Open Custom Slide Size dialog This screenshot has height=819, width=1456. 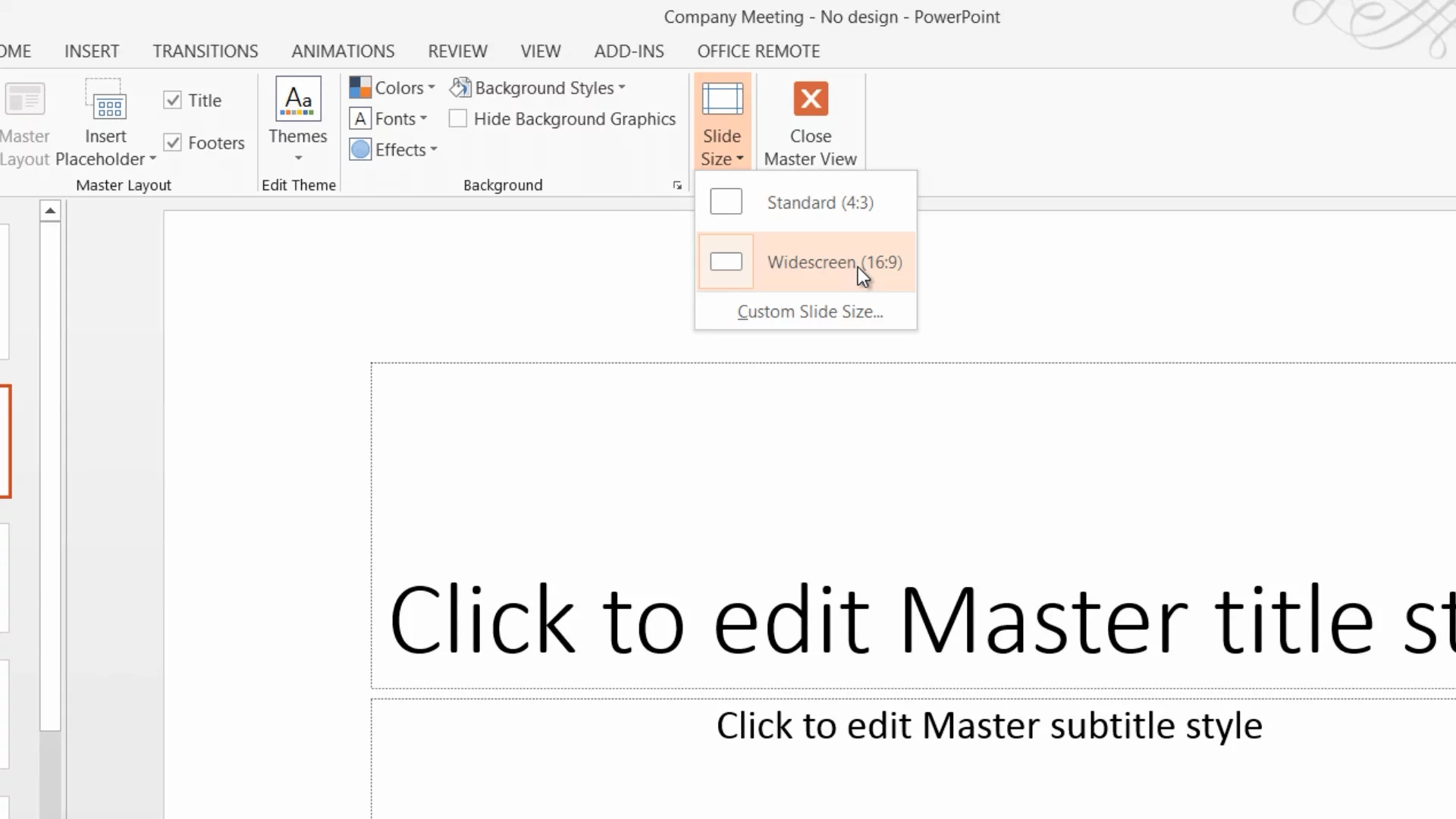pyautogui.click(x=810, y=312)
